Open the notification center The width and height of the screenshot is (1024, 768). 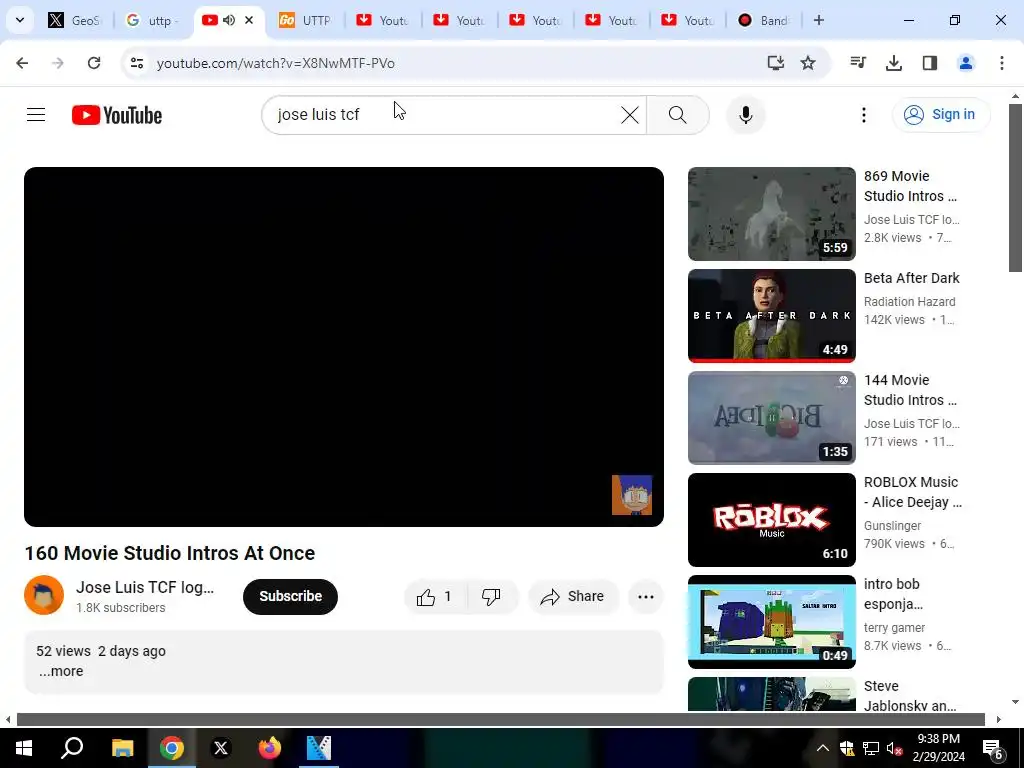coord(993,748)
